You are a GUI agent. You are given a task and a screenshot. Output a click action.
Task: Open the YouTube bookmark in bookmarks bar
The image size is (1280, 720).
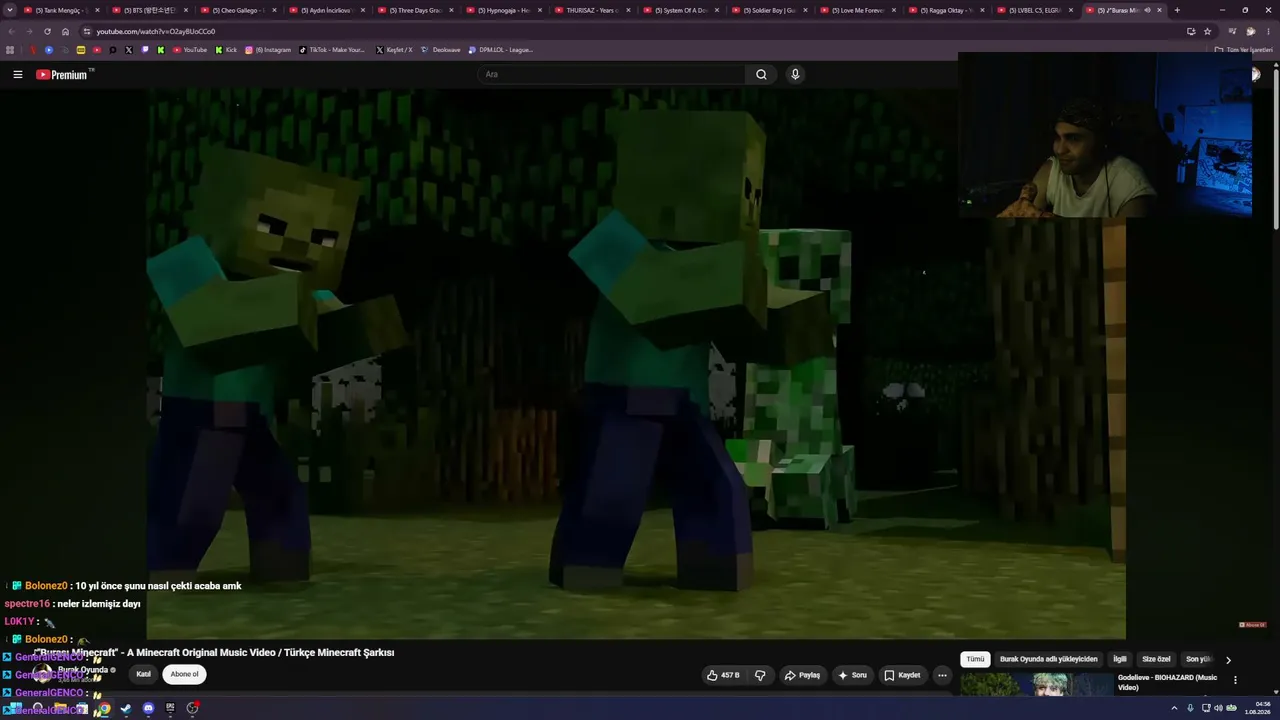pyautogui.click(x=190, y=50)
